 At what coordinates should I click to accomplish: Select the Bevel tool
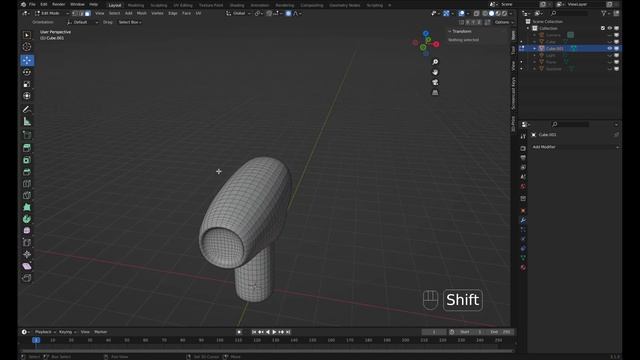coord(27,172)
